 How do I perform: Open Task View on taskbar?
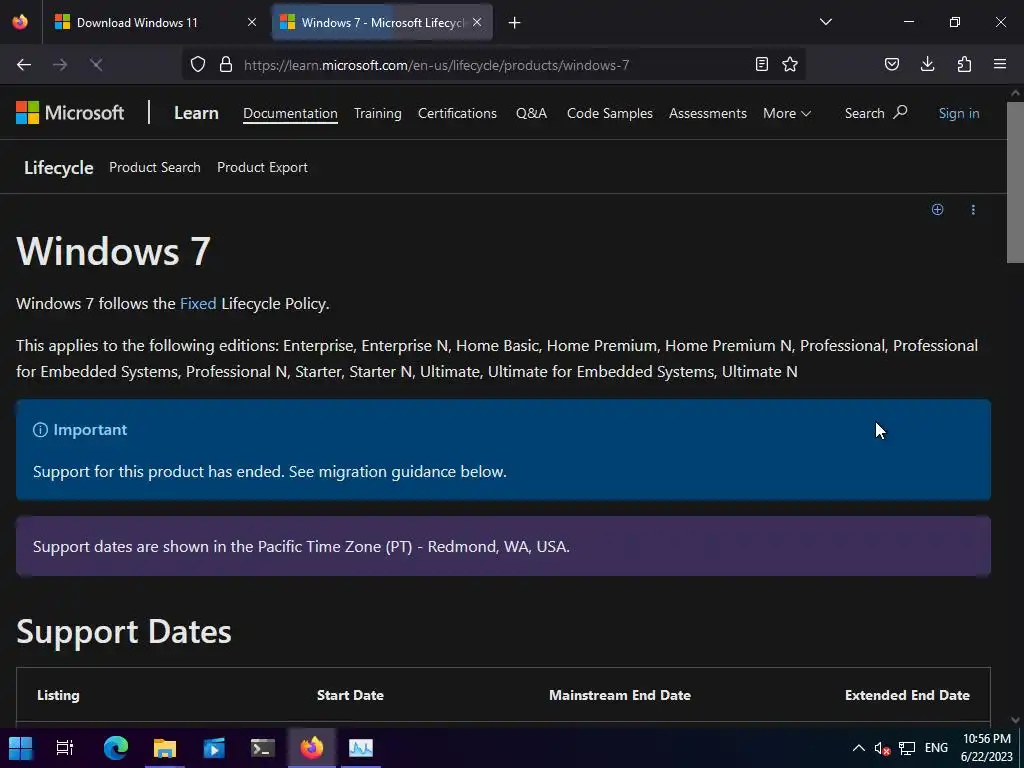pos(65,748)
